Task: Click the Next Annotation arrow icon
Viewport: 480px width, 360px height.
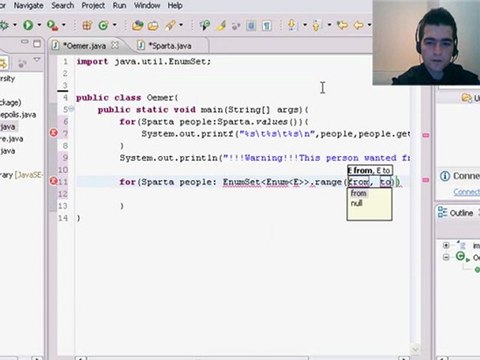Action: pyautogui.click(x=292, y=25)
